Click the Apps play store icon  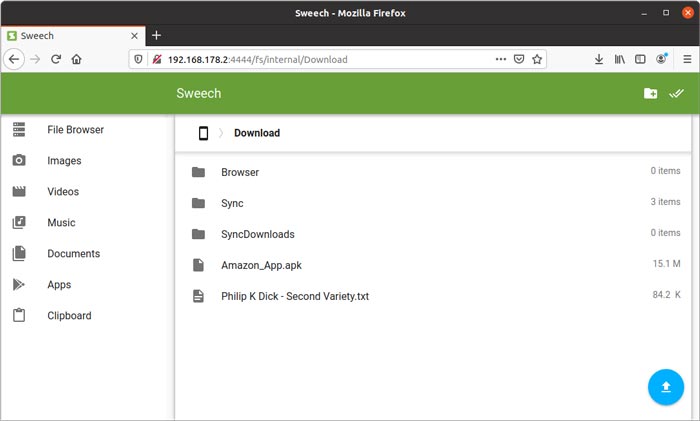point(19,284)
